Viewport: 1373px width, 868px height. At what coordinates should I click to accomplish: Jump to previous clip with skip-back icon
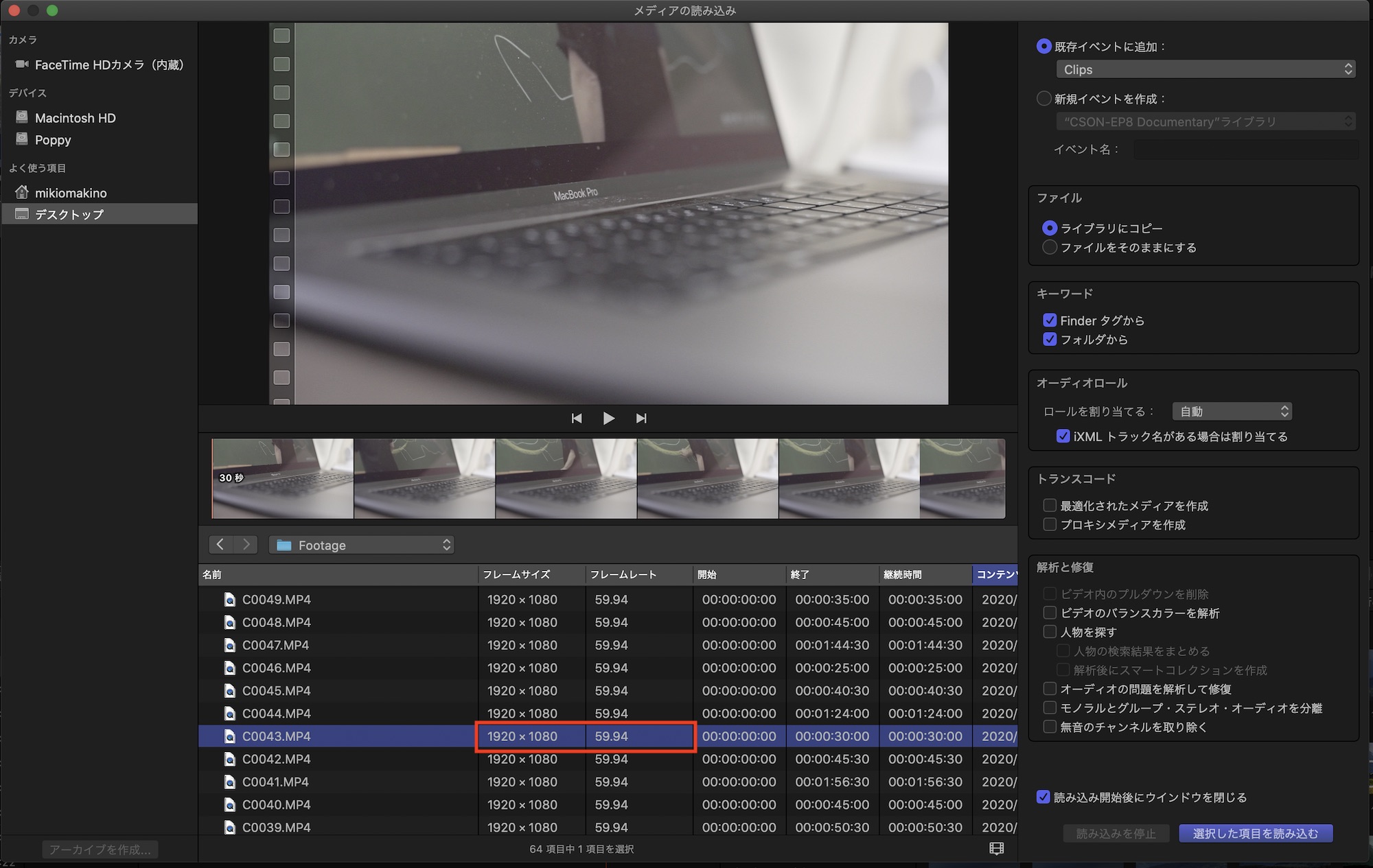[577, 418]
